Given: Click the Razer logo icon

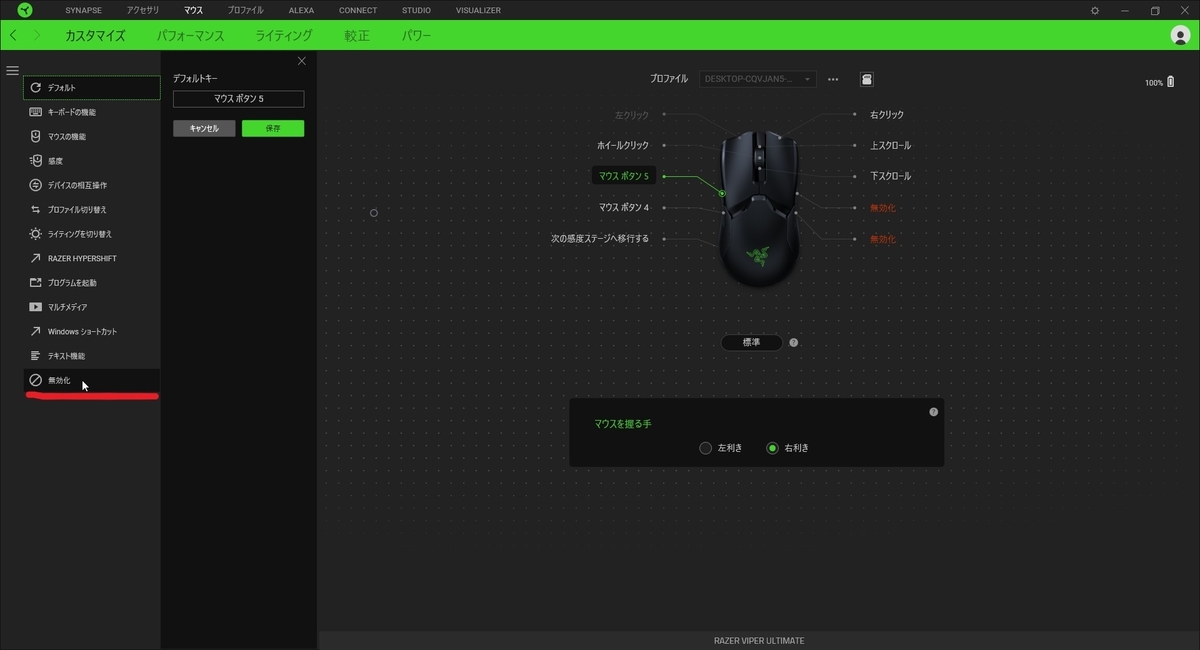Looking at the screenshot, I should coord(25,10).
